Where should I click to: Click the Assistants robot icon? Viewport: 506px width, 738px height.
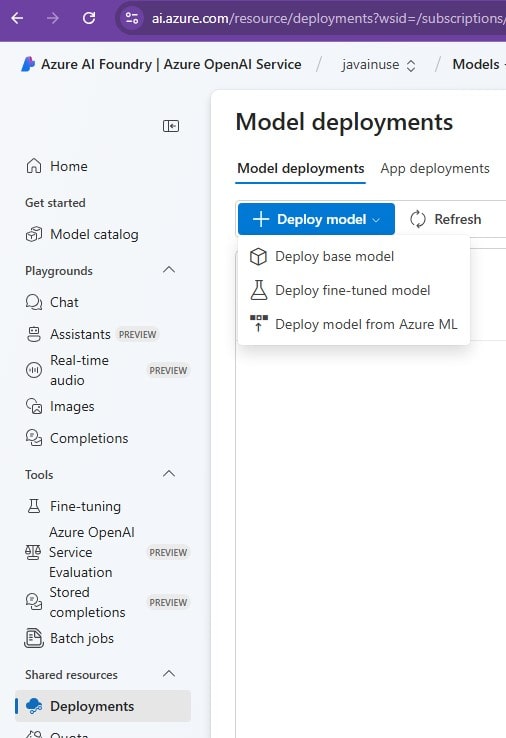(x=34, y=334)
